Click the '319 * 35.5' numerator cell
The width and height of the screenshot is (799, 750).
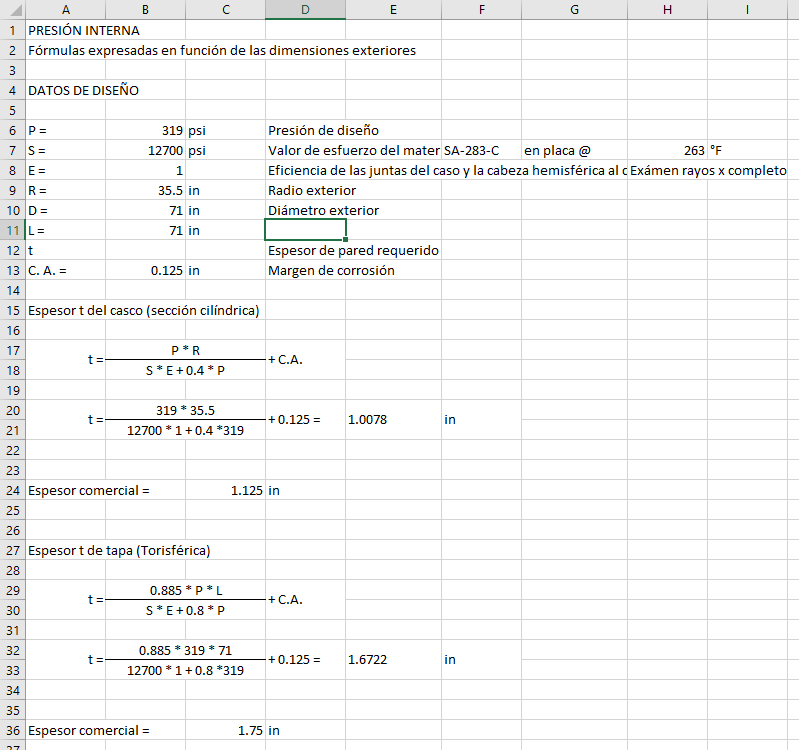[185, 410]
